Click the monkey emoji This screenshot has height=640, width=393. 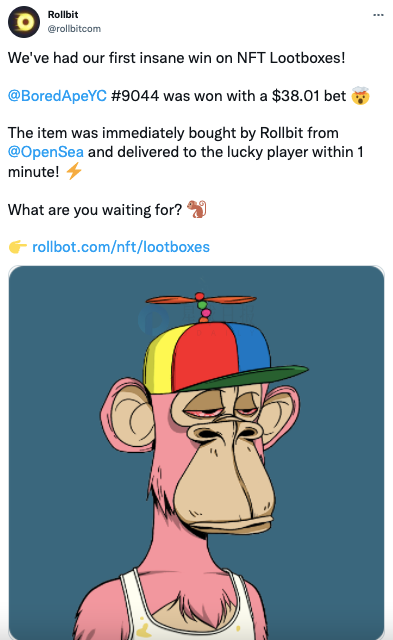tap(197, 209)
